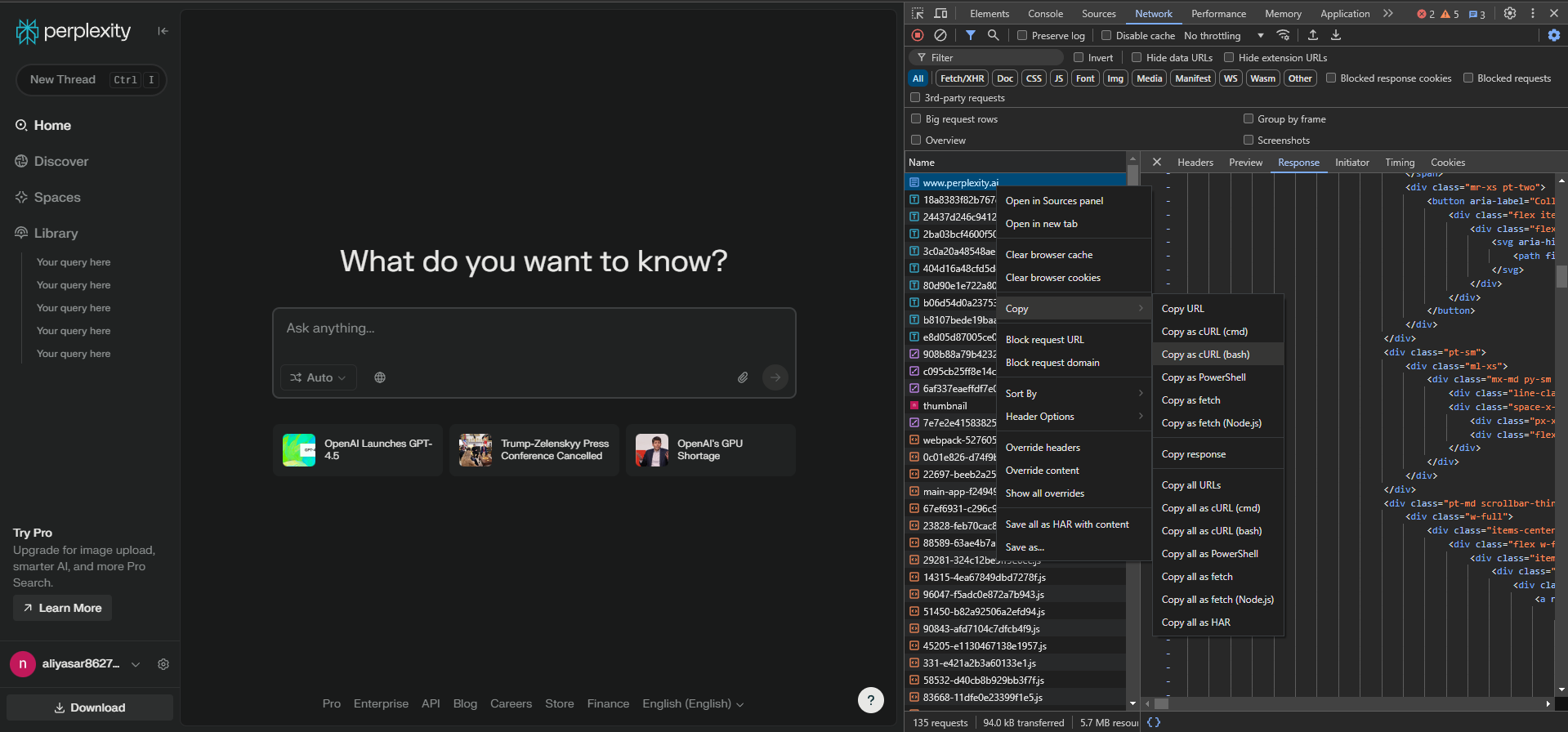
Task: Toggle the Big request rows checkbox
Action: (x=916, y=118)
